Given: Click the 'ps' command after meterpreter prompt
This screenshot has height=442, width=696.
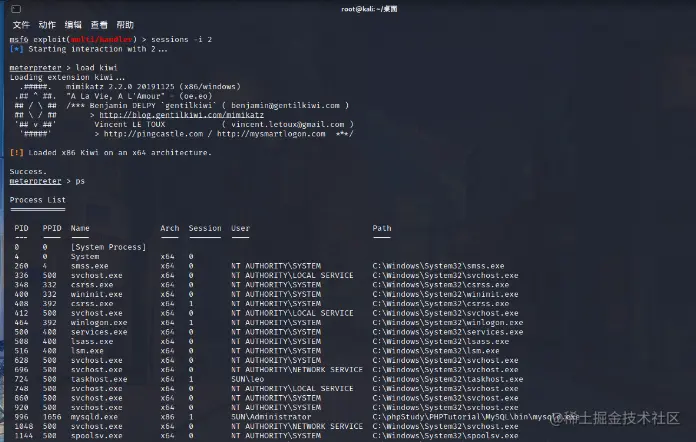Looking at the screenshot, I should pyautogui.click(x=80, y=181).
